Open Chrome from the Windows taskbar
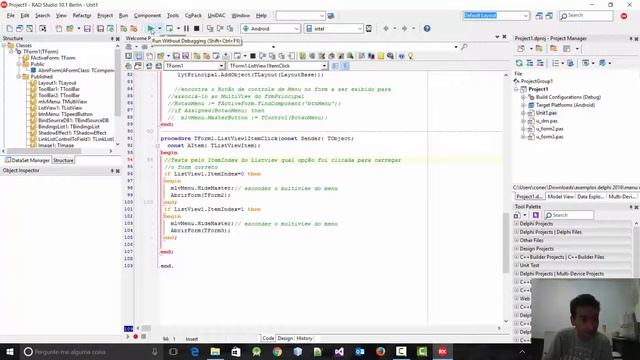 click(277, 351)
